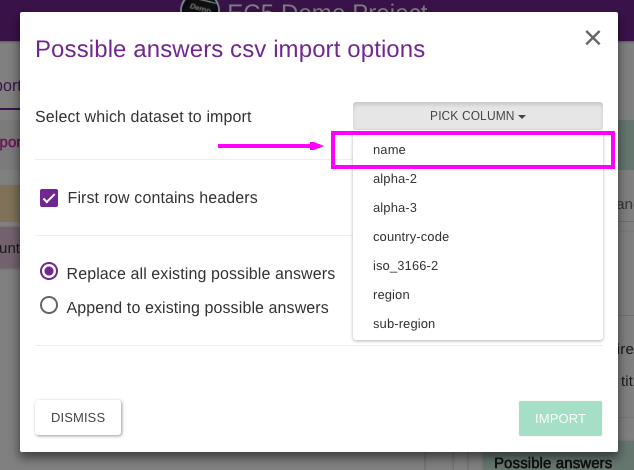Screen dimensions: 634x470
Task: Pick the 'sub-region' column option
Action: tap(404, 324)
